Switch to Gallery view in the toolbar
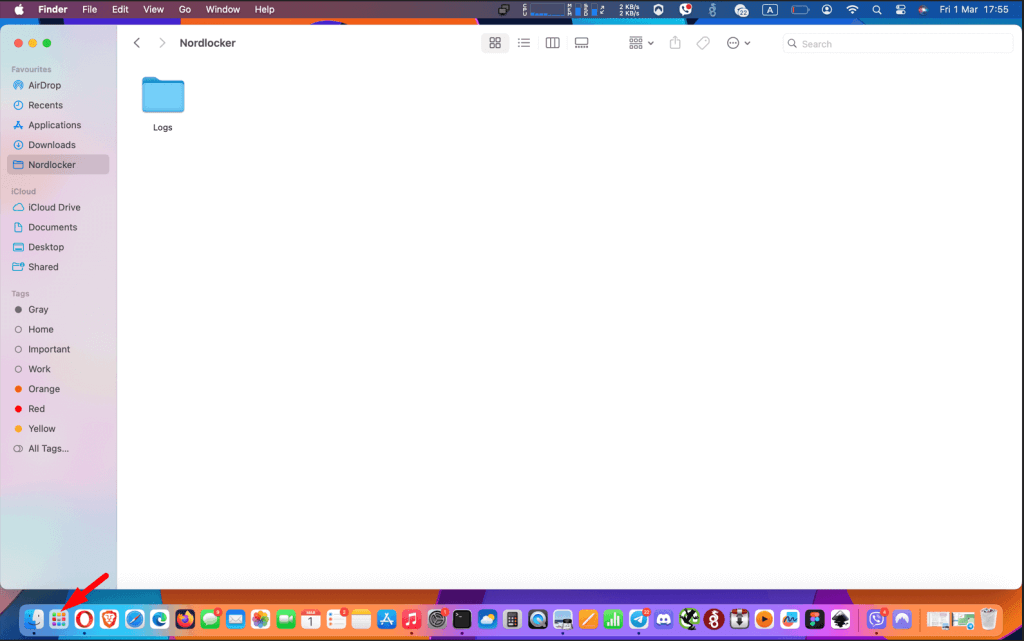The image size is (1024, 641). click(581, 43)
